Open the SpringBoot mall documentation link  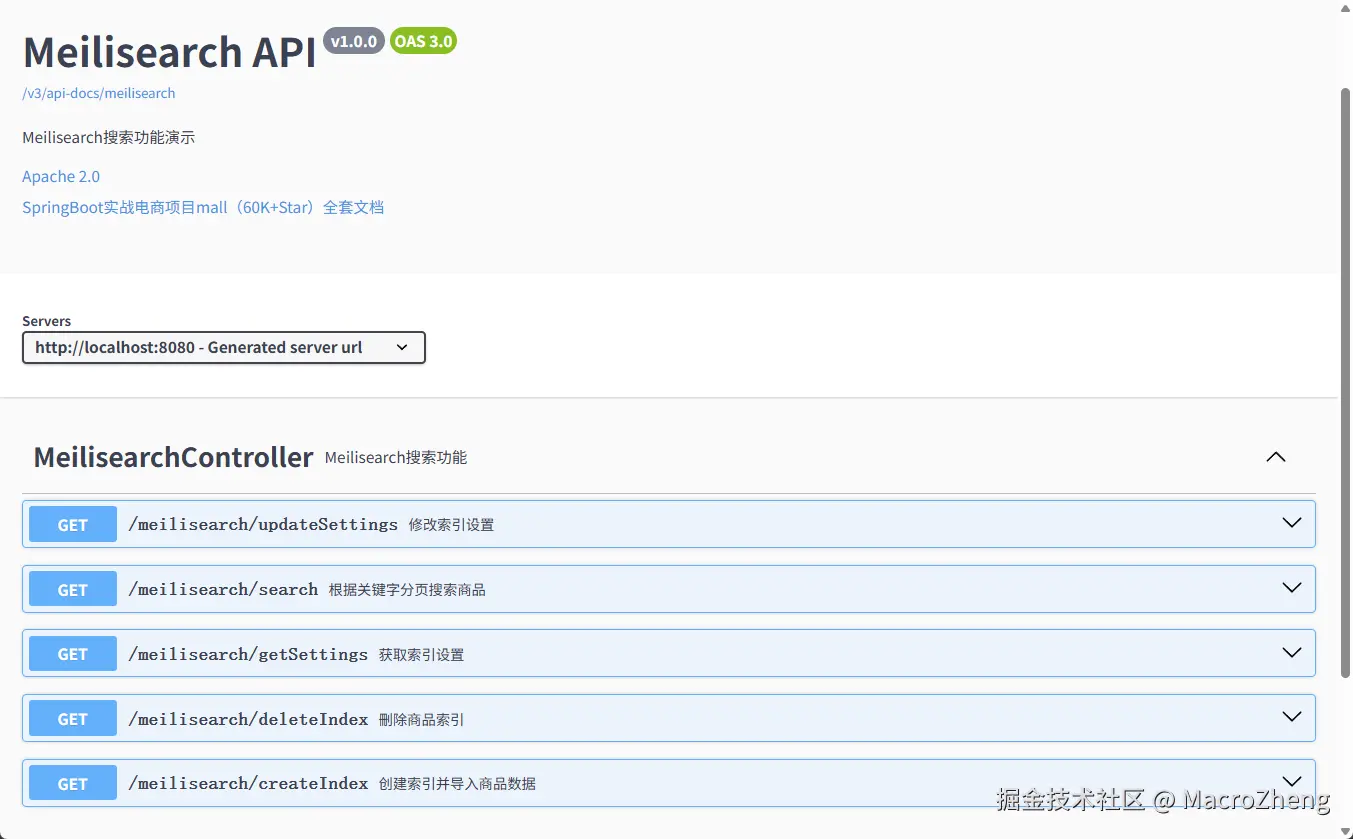point(203,207)
